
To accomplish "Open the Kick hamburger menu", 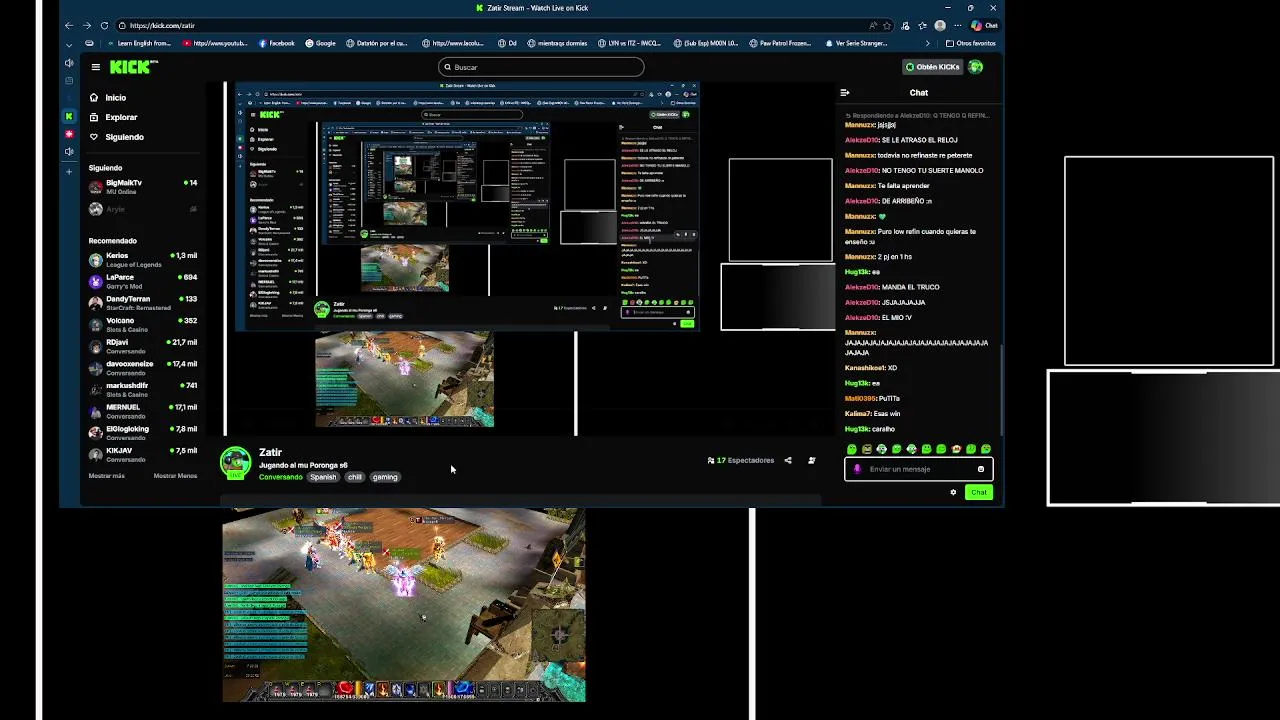I will pos(95,67).
